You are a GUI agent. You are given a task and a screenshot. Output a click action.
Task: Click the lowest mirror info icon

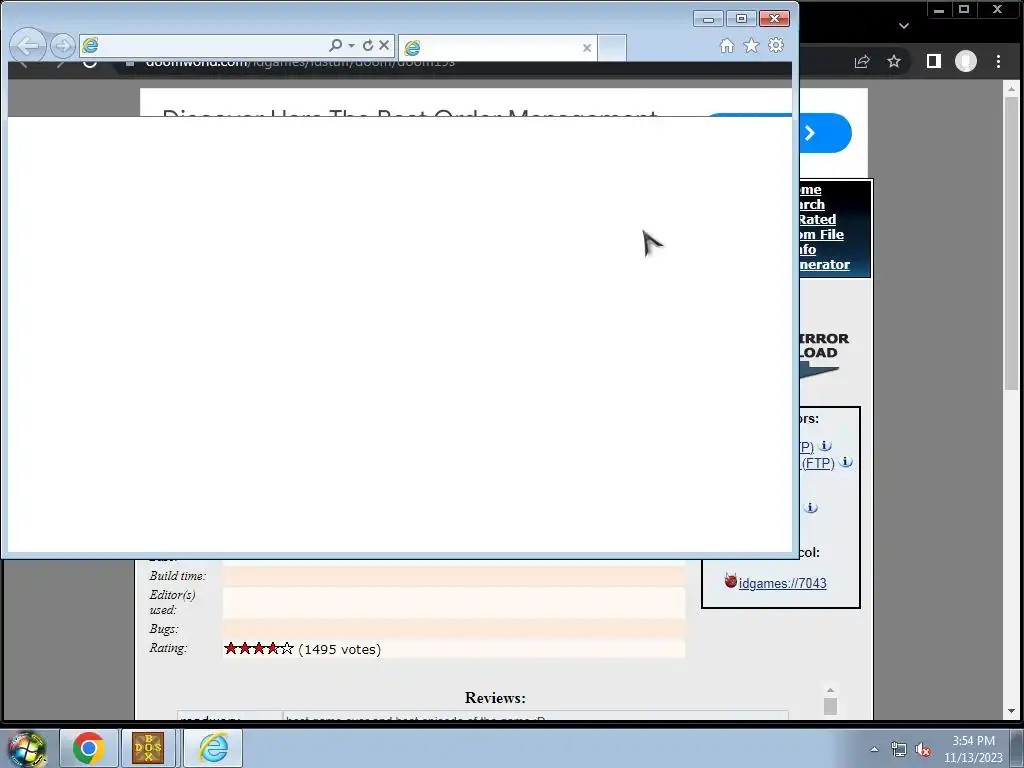coord(810,507)
